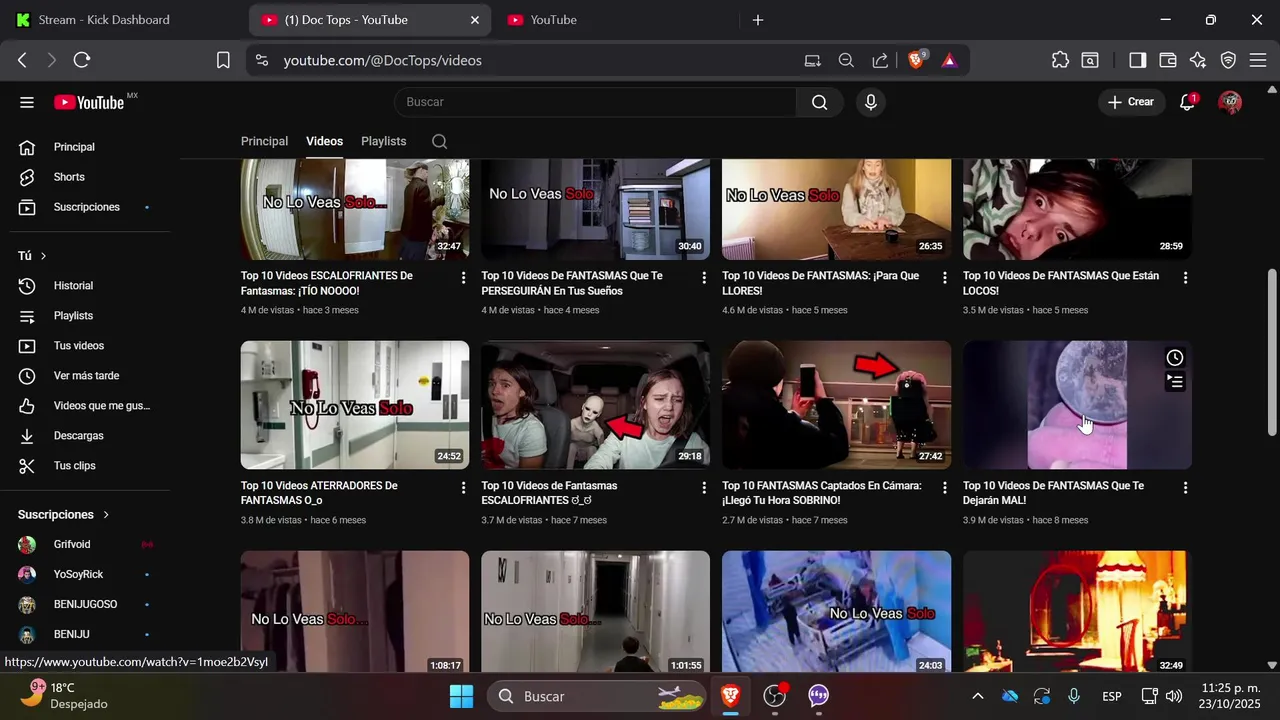Open thumbnail of the 27:42 video
The height and width of the screenshot is (720, 1280).
click(x=836, y=405)
